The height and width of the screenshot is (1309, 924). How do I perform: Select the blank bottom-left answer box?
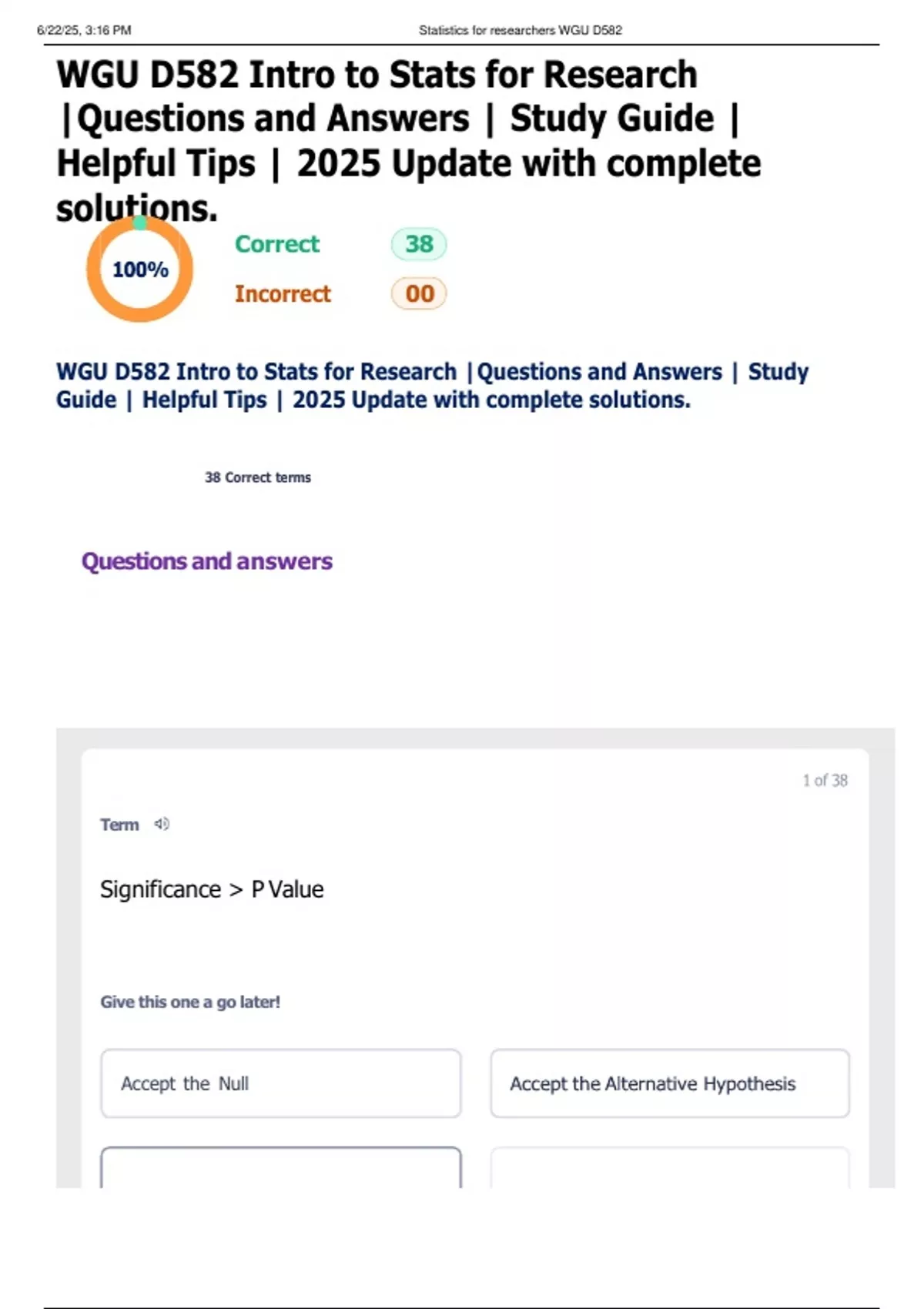click(280, 1168)
